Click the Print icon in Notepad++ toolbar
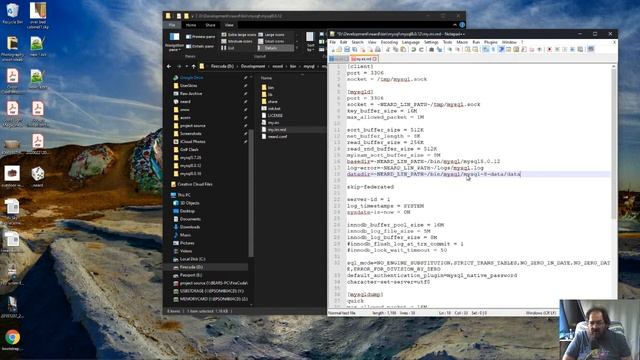This screenshot has height=360, width=640. pyautogui.click(x=378, y=49)
